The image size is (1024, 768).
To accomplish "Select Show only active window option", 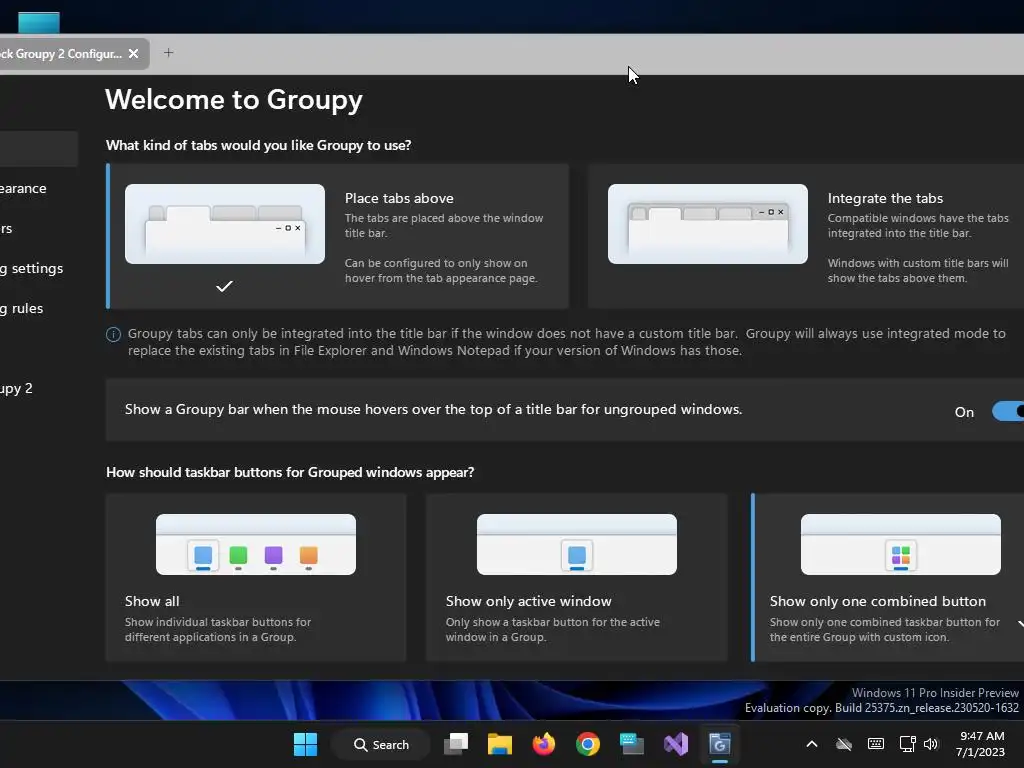I will pos(577,577).
